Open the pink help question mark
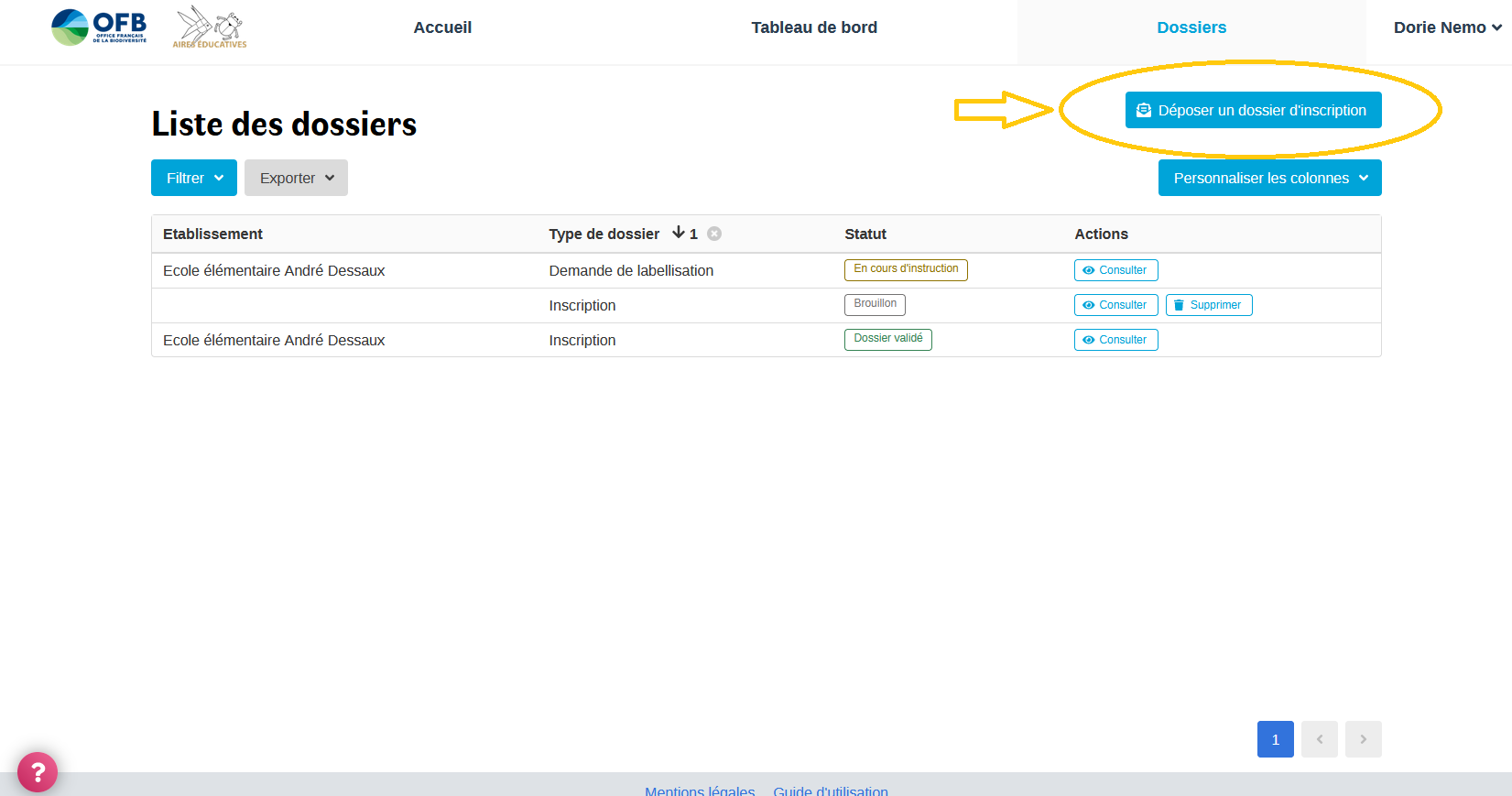 coord(38,772)
